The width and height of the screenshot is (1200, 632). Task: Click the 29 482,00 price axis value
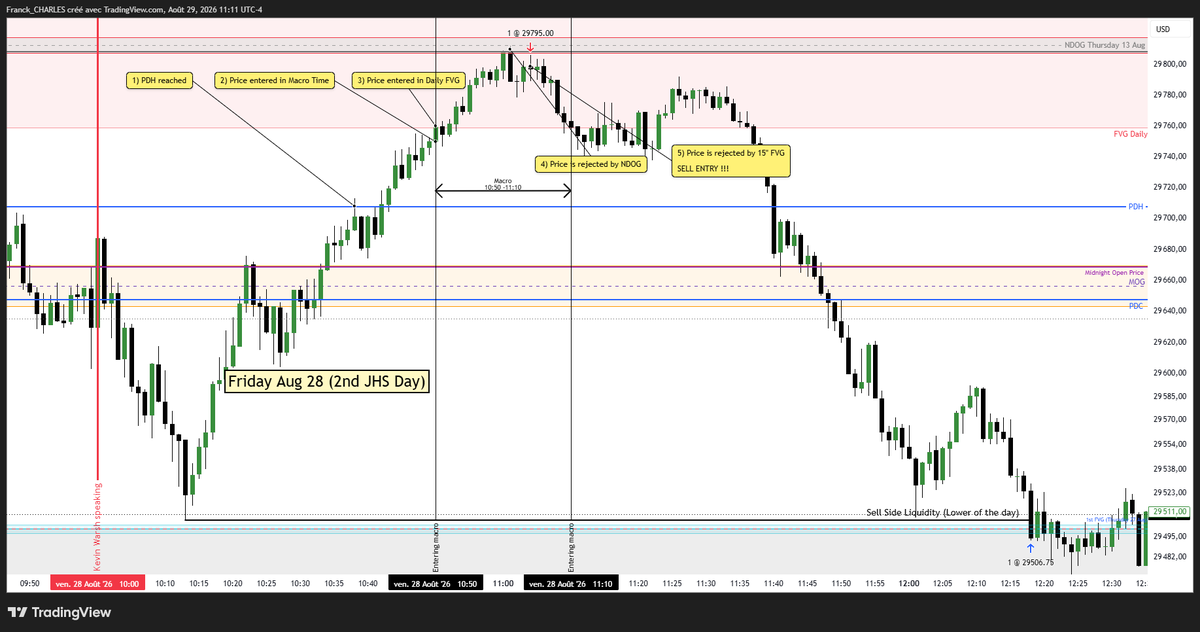[x=1171, y=556]
